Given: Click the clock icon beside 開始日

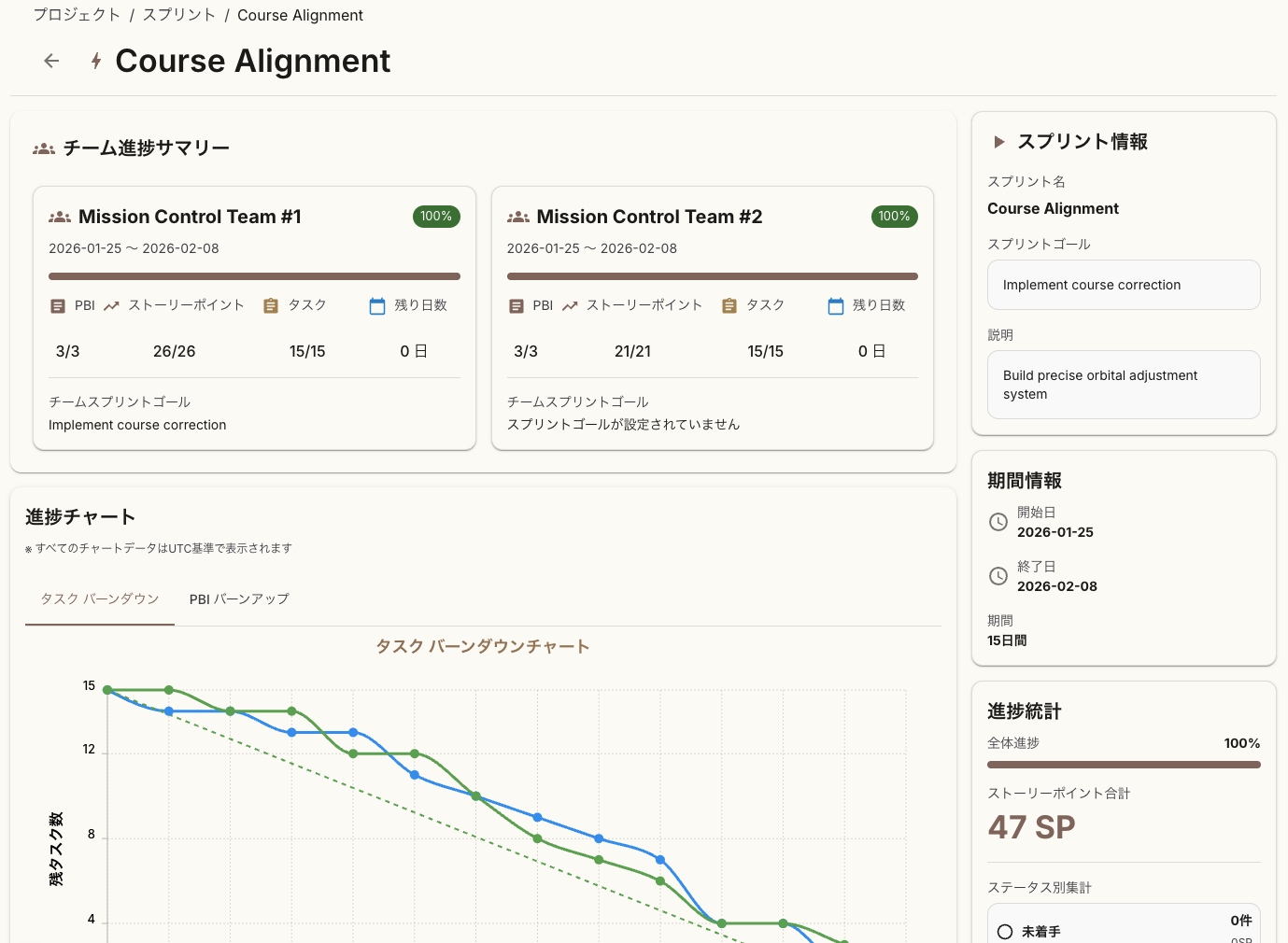Looking at the screenshot, I should tap(998, 522).
